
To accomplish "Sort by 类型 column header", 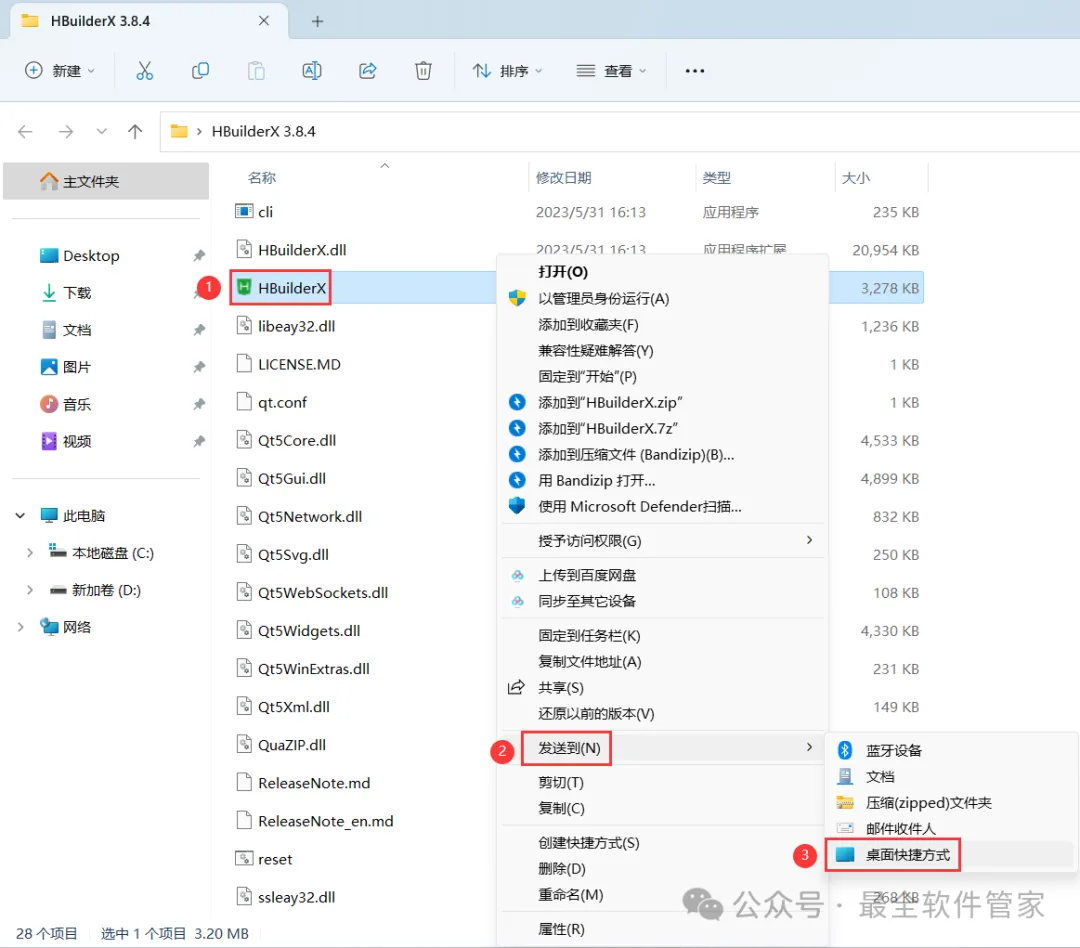I will coord(716,178).
